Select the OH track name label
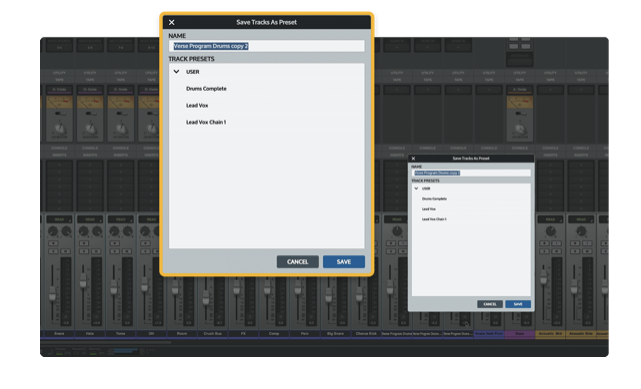This screenshot has height=389, width=641. coord(151,334)
